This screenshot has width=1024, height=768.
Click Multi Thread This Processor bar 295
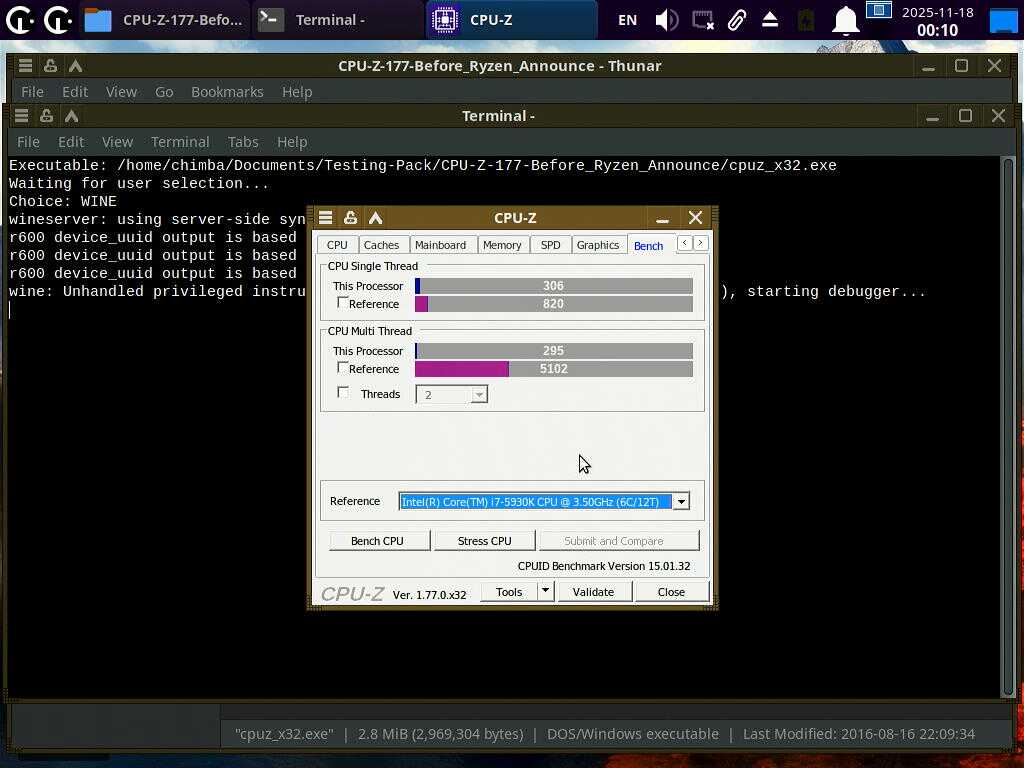[554, 351]
